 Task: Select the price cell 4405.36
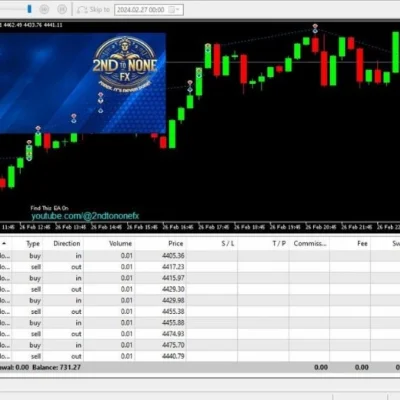(173, 256)
